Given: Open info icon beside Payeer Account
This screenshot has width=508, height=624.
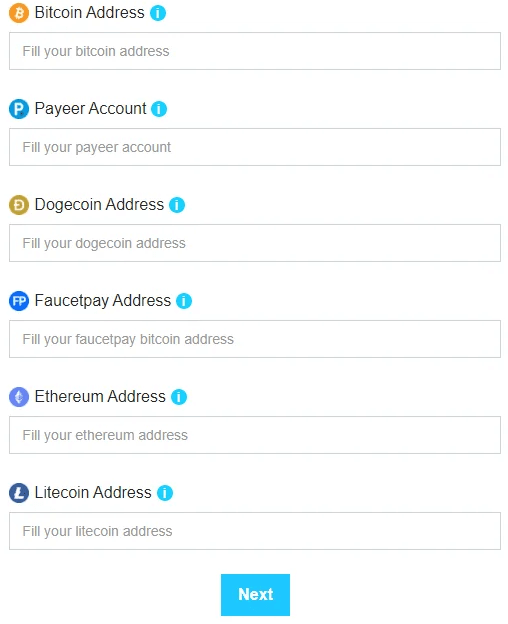Looking at the screenshot, I should pyautogui.click(x=159, y=109).
